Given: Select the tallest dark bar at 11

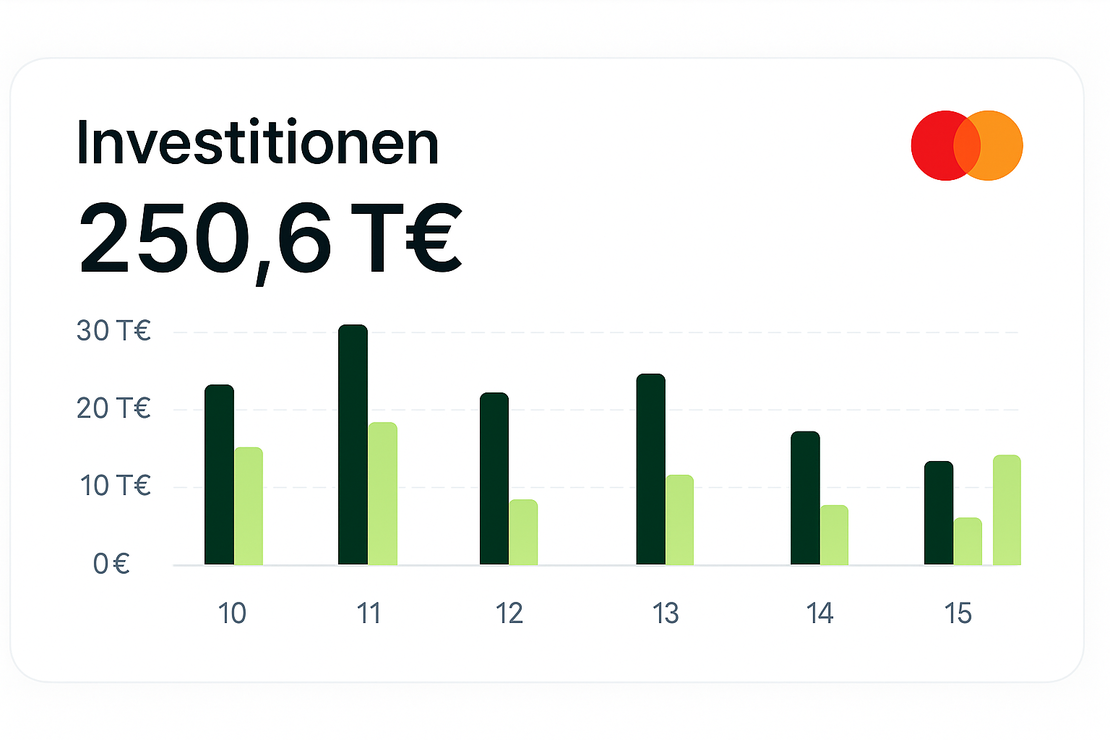Looking at the screenshot, I should pos(353,445).
